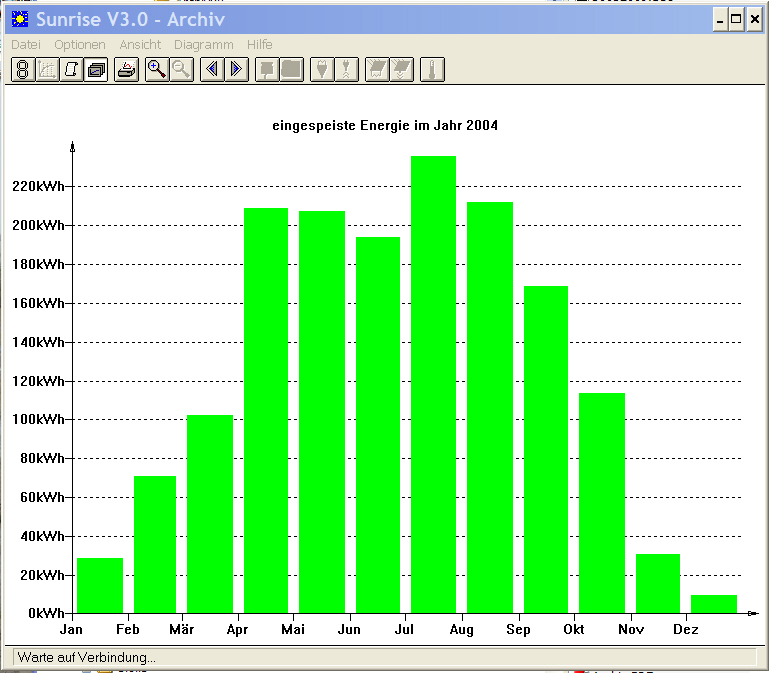Click the July energy bar
The image size is (771, 673).
[433, 384]
